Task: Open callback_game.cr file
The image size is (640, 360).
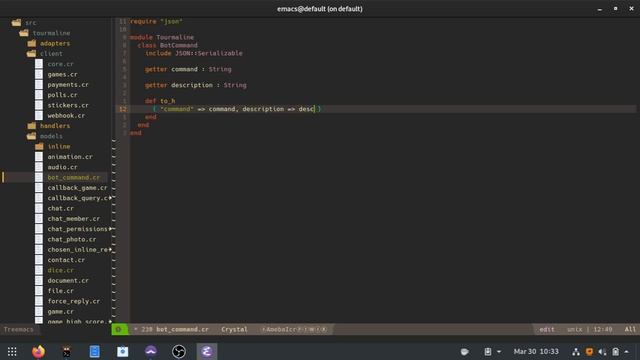Action: (77, 188)
